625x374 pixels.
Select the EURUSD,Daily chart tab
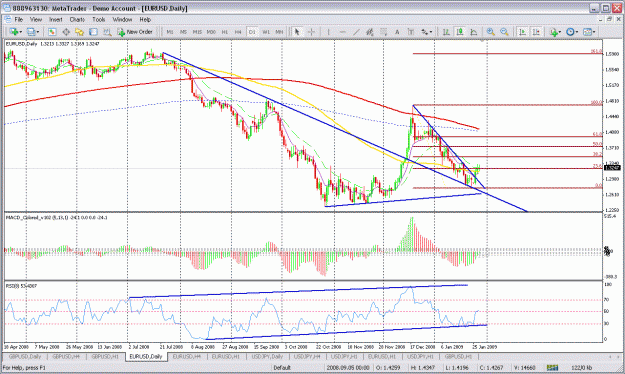pyautogui.click(x=145, y=356)
